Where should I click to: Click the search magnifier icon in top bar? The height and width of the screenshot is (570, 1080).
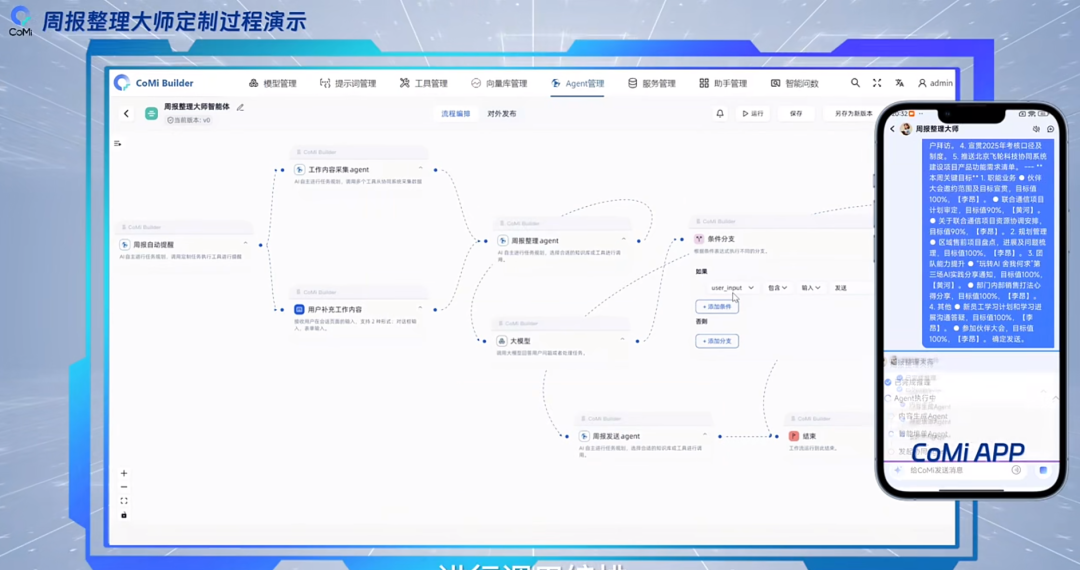pos(855,83)
